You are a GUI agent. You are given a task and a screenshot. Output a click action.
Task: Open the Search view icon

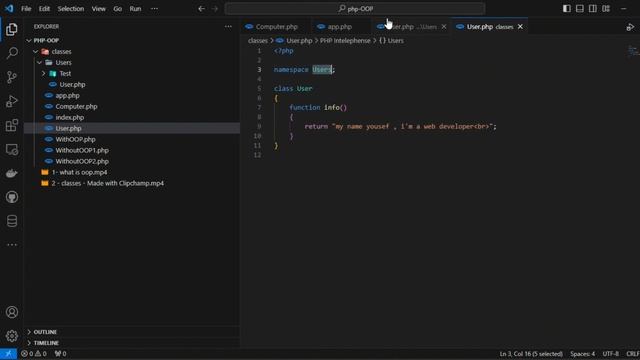tap(12, 53)
